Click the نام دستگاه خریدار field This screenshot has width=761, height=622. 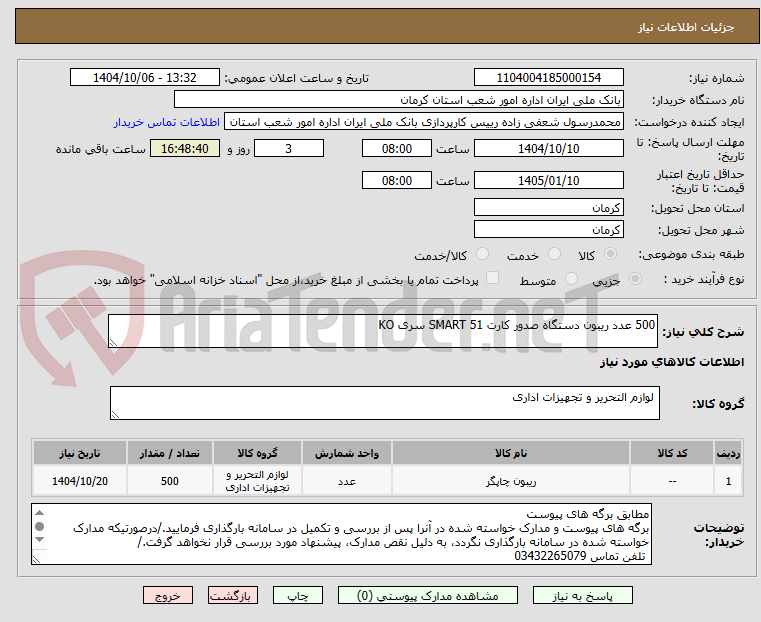(398, 100)
